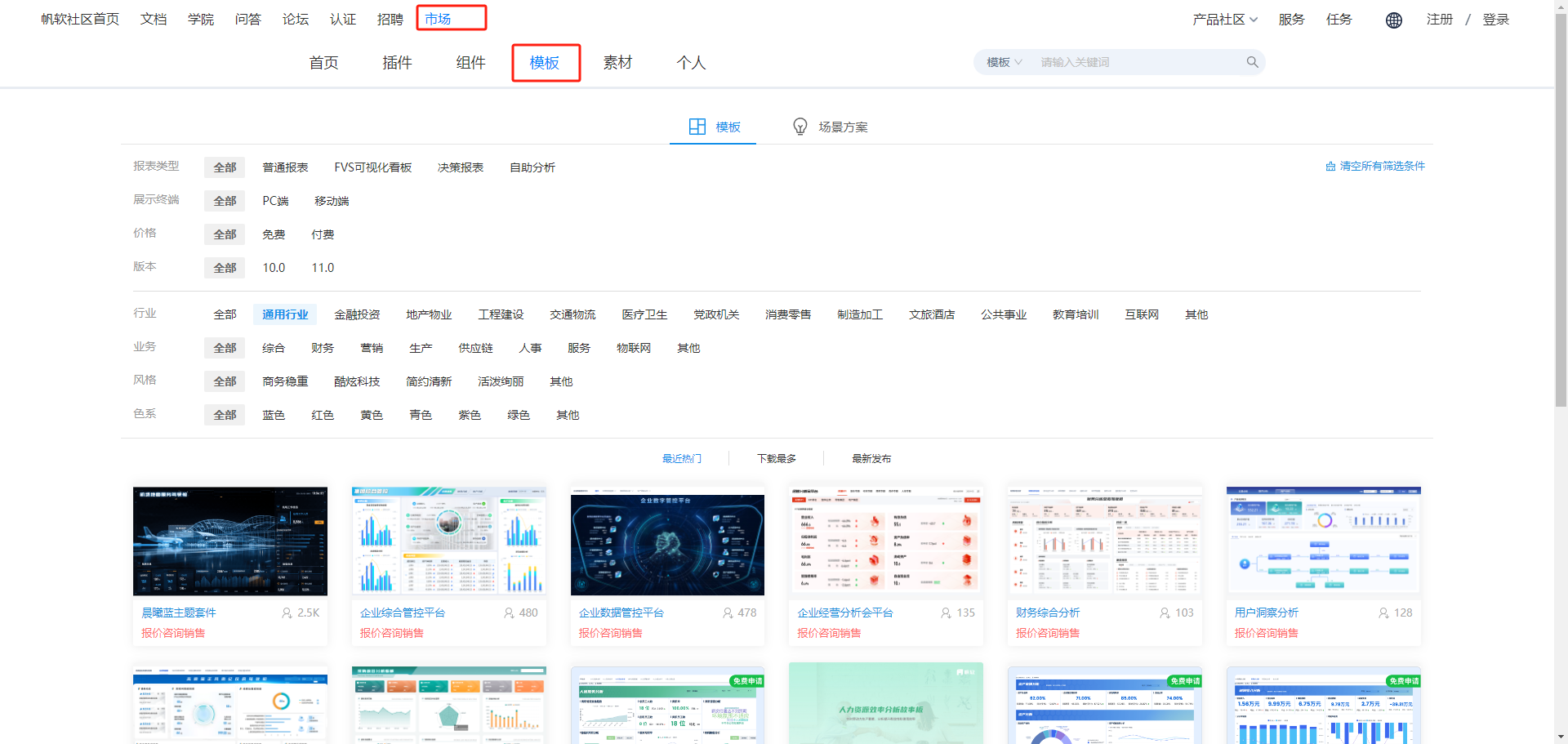Switch to the 模板 tab with grid icon

click(715, 127)
